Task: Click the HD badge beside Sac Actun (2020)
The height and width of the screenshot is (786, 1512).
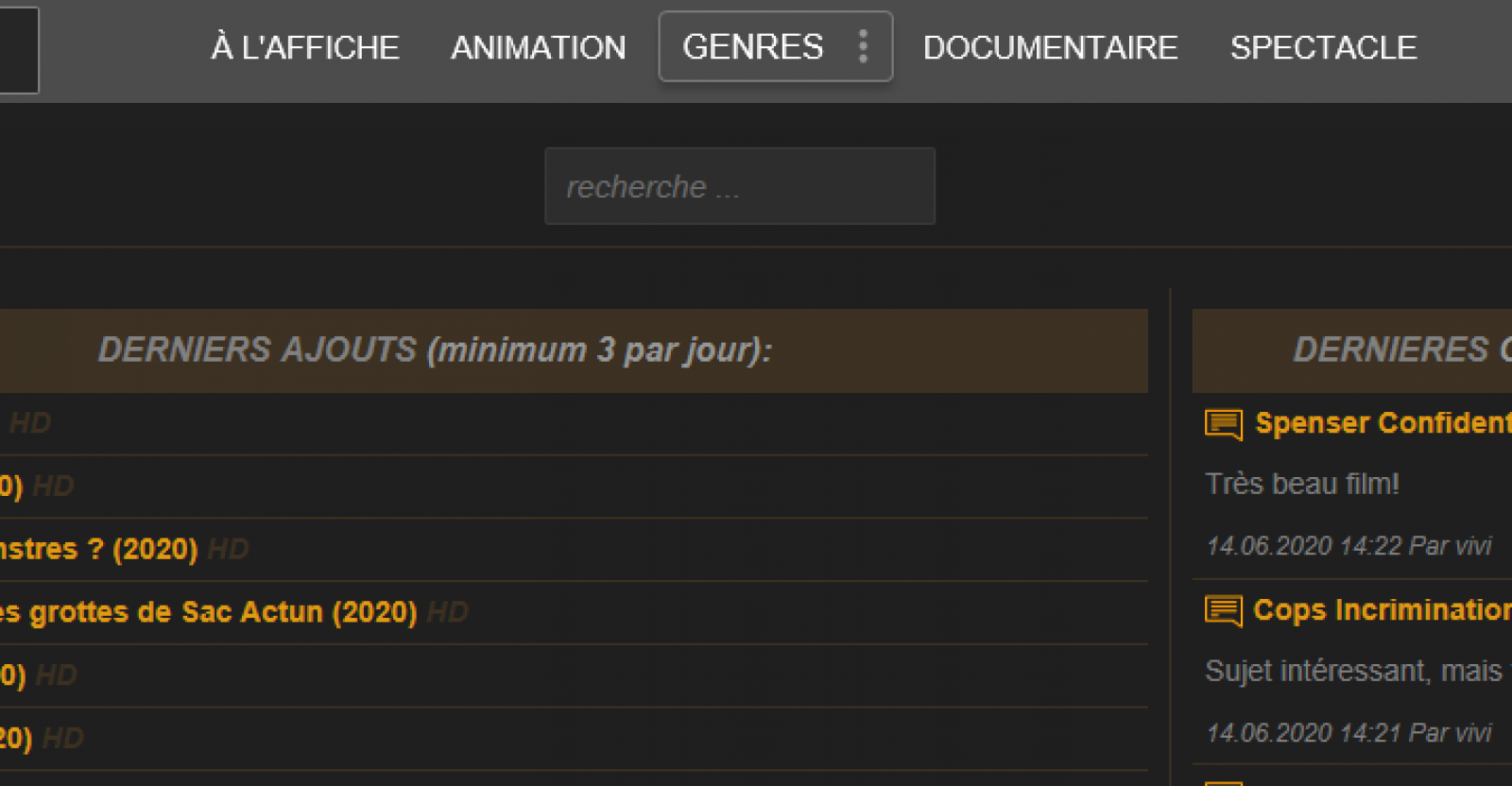Action: tap(447, 612)
